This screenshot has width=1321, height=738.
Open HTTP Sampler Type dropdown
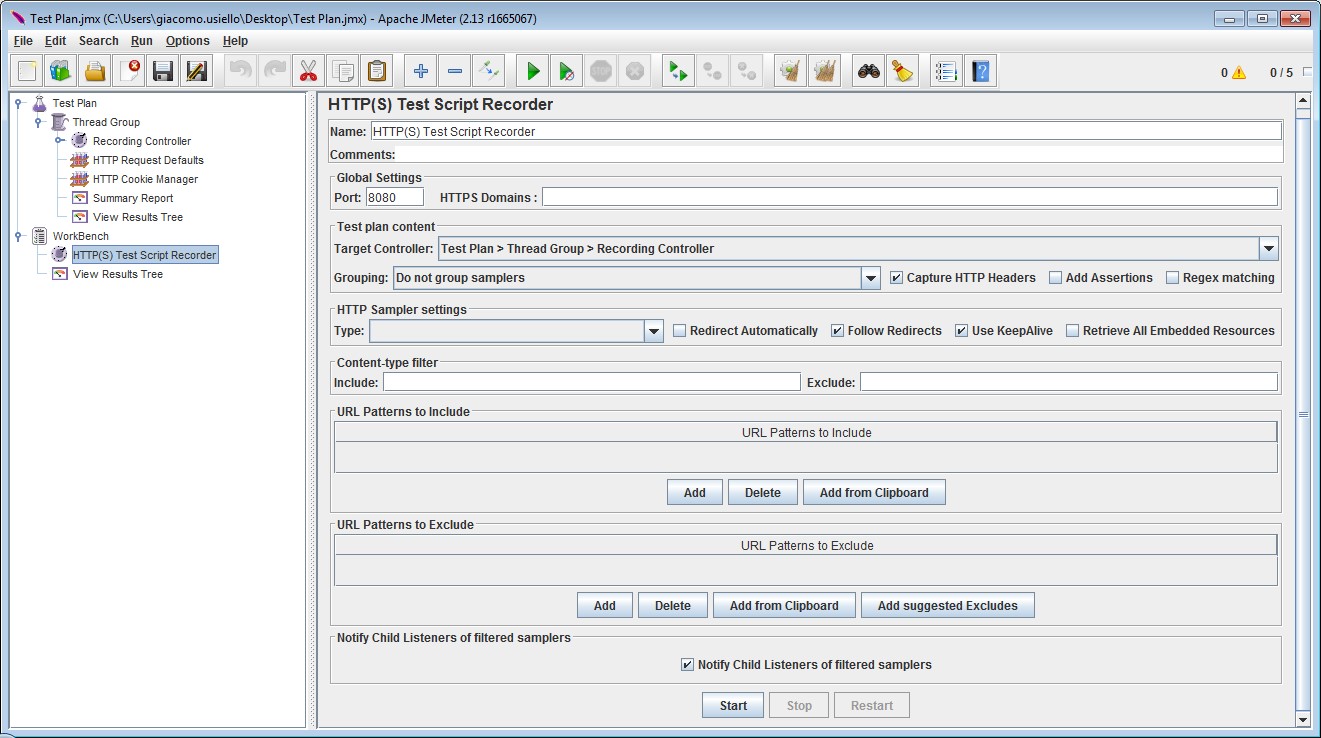(x=654, y=331)
